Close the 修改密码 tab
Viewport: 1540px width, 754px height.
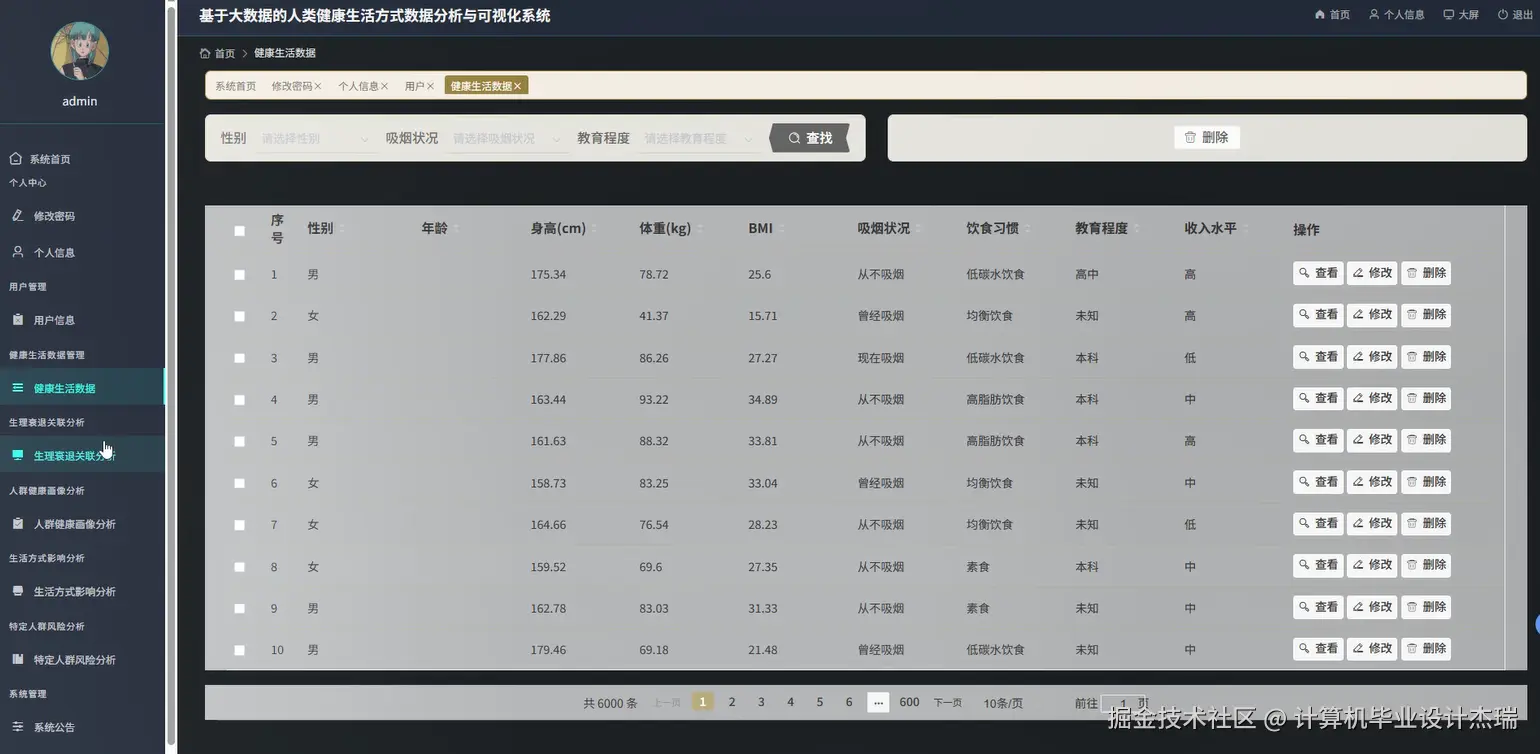[318, 86]
